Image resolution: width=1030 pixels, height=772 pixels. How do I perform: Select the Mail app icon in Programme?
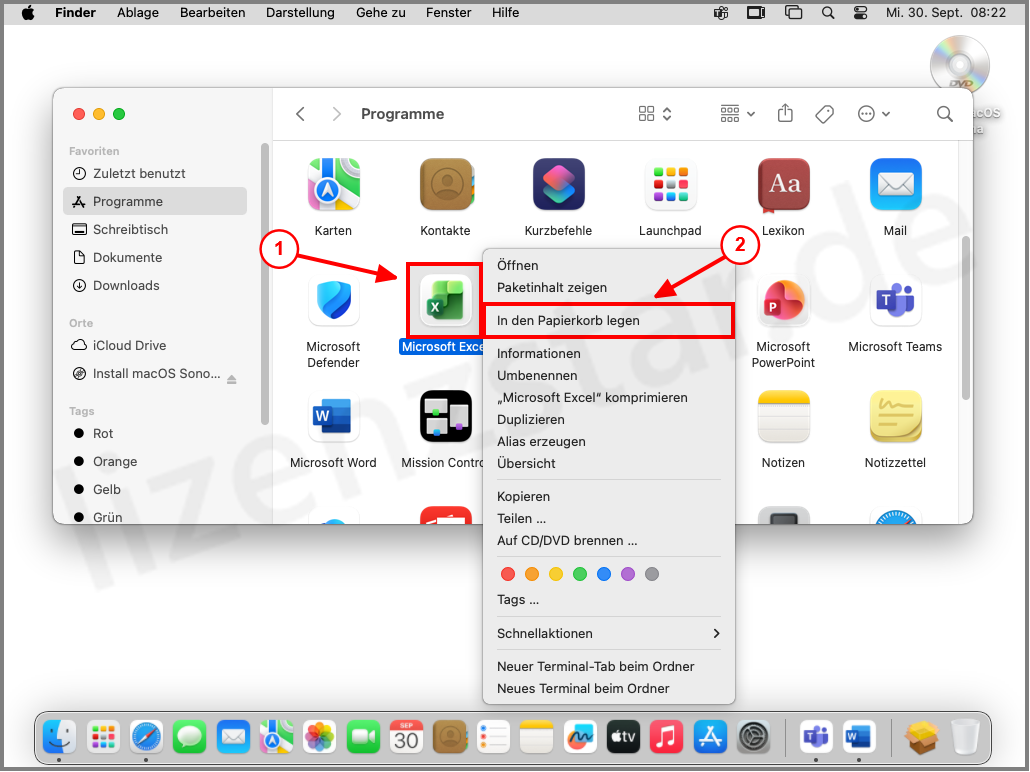(895, 184)
